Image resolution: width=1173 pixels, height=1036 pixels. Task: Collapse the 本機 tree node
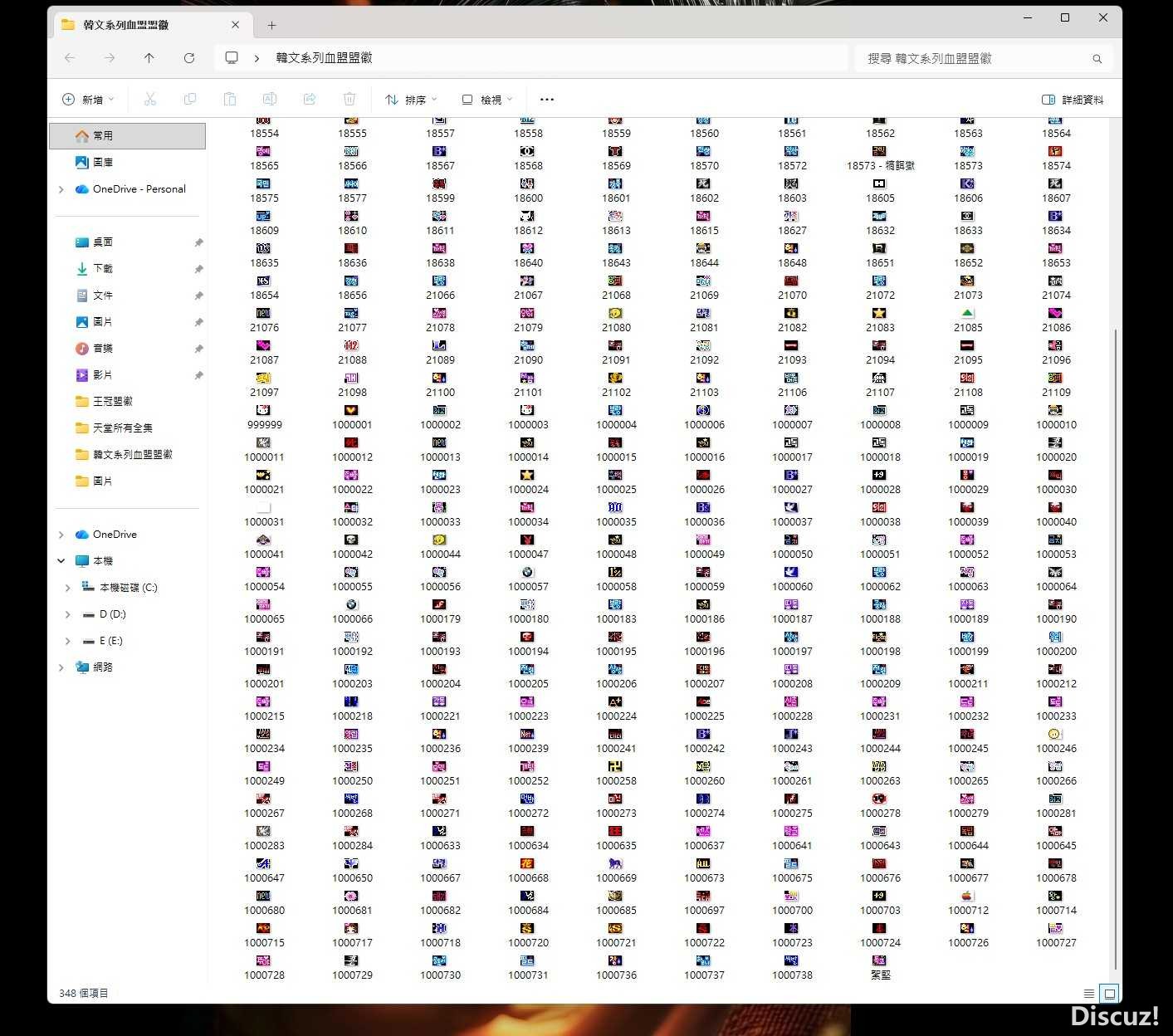point(61,561)
